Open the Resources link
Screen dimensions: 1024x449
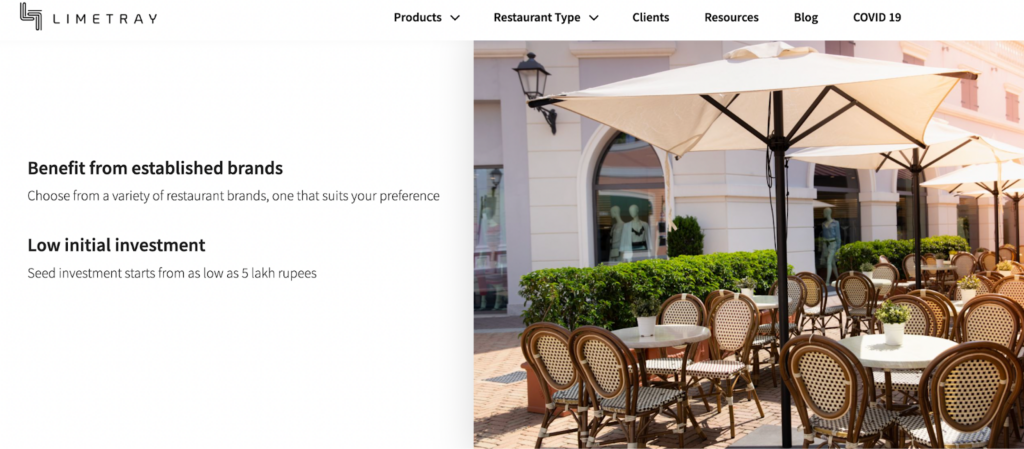731,18
